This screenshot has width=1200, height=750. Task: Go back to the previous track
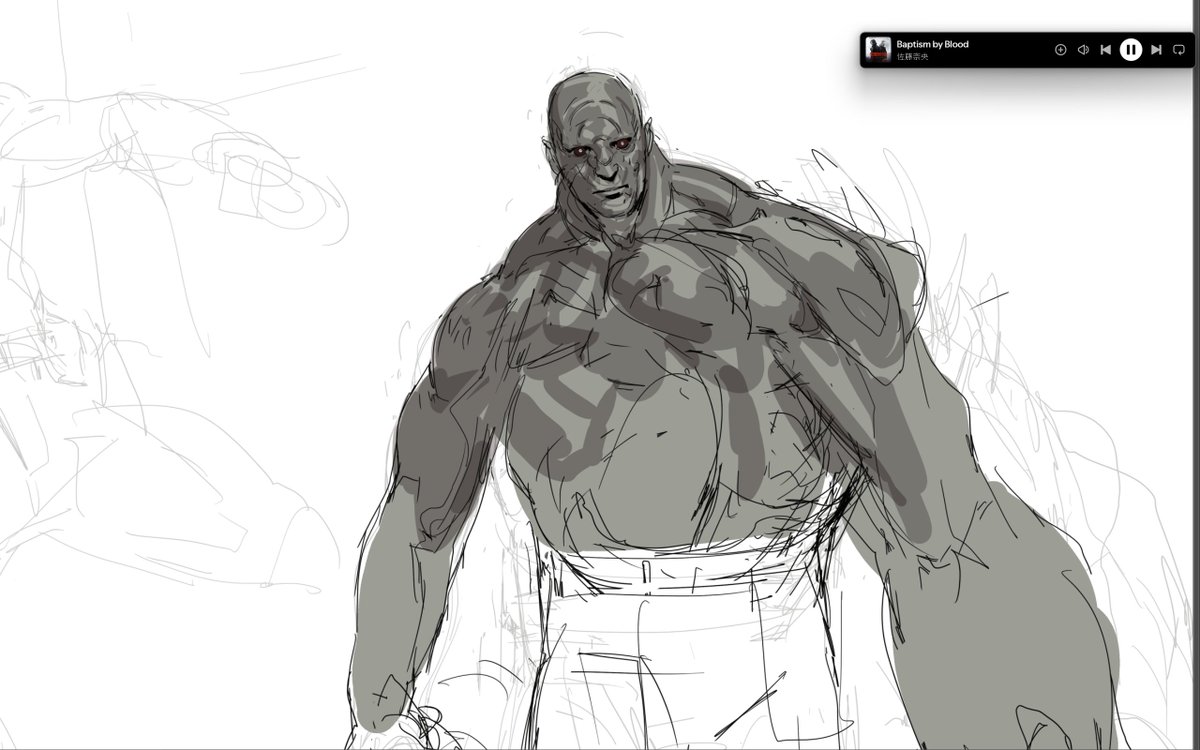pos(1105,49)
